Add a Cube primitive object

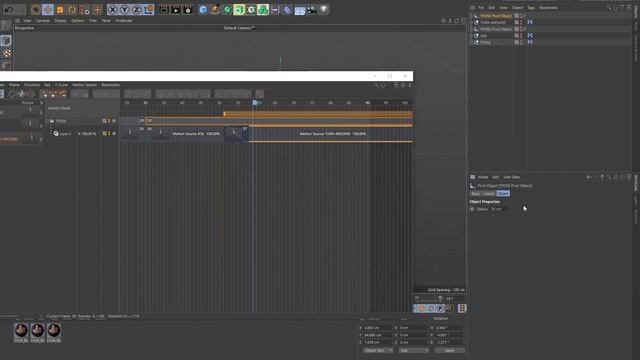pyautogui.click(x=203, y=9)
